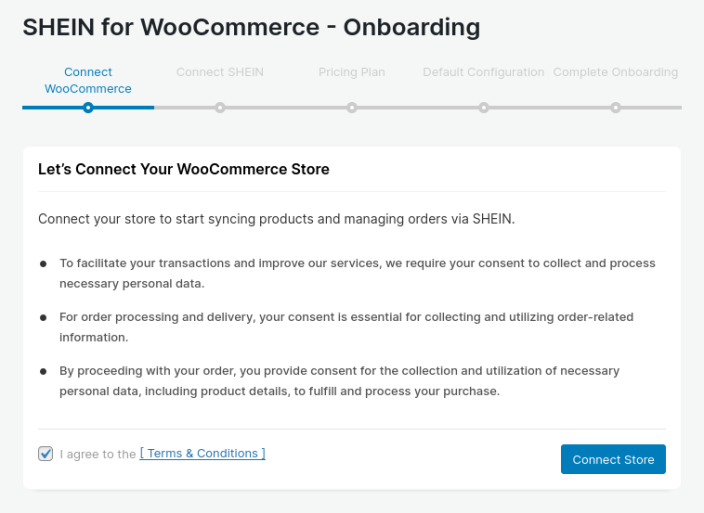Open the Pricing Plan step label
Image resolution: width=704 pixels, height=513 pixels.
(x=352, y=72)
